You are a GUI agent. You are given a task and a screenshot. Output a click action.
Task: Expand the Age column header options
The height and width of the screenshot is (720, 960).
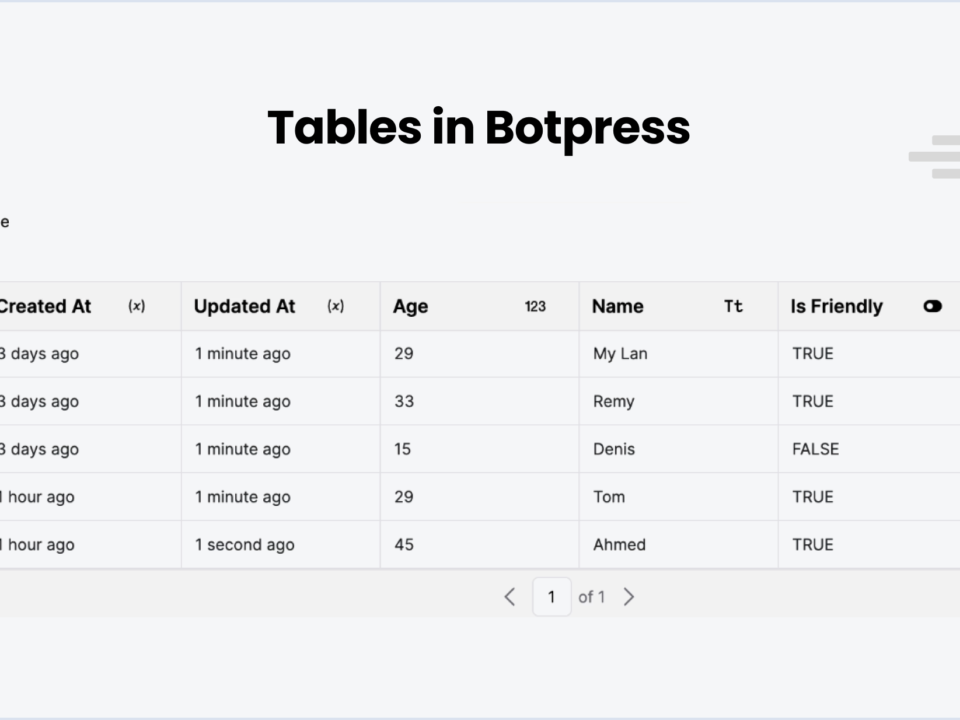point(411,306)
